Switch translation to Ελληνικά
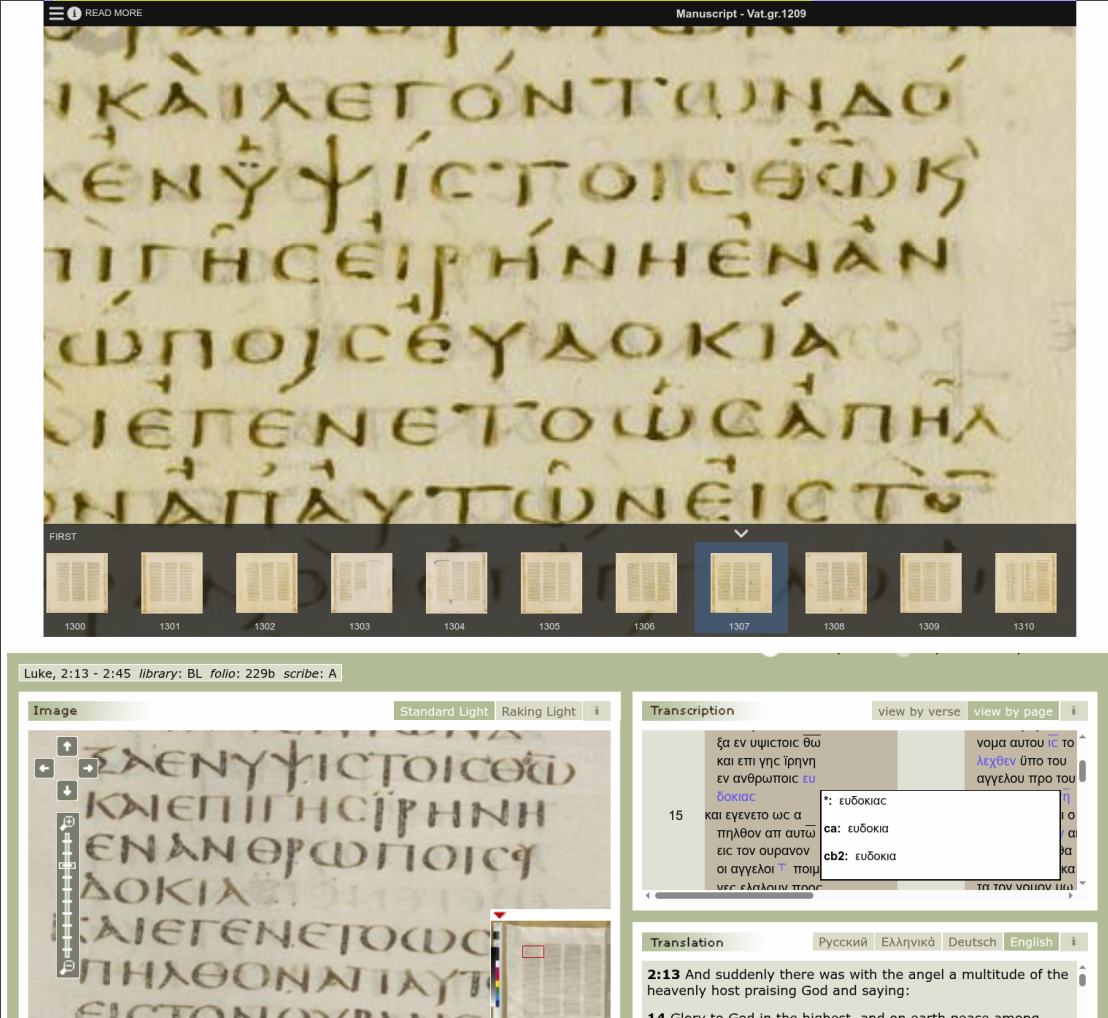 coord(907,942)
